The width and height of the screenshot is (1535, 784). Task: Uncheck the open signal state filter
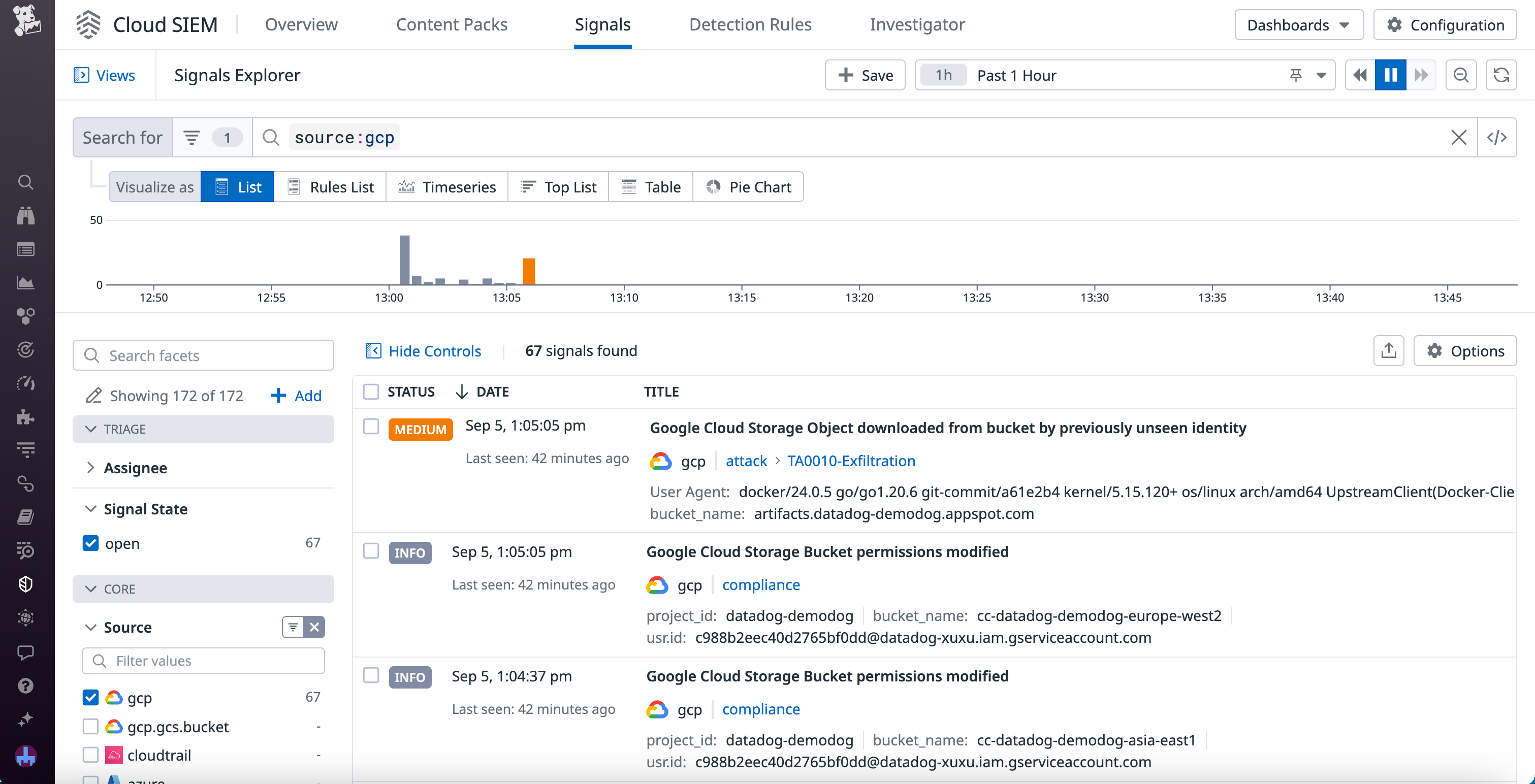click(x=90, y=543)
